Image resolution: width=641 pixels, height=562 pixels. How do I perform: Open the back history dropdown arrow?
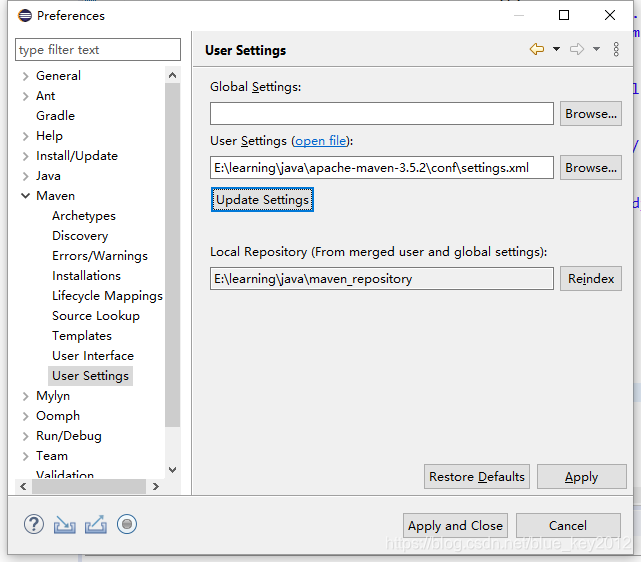pos(556,49)
